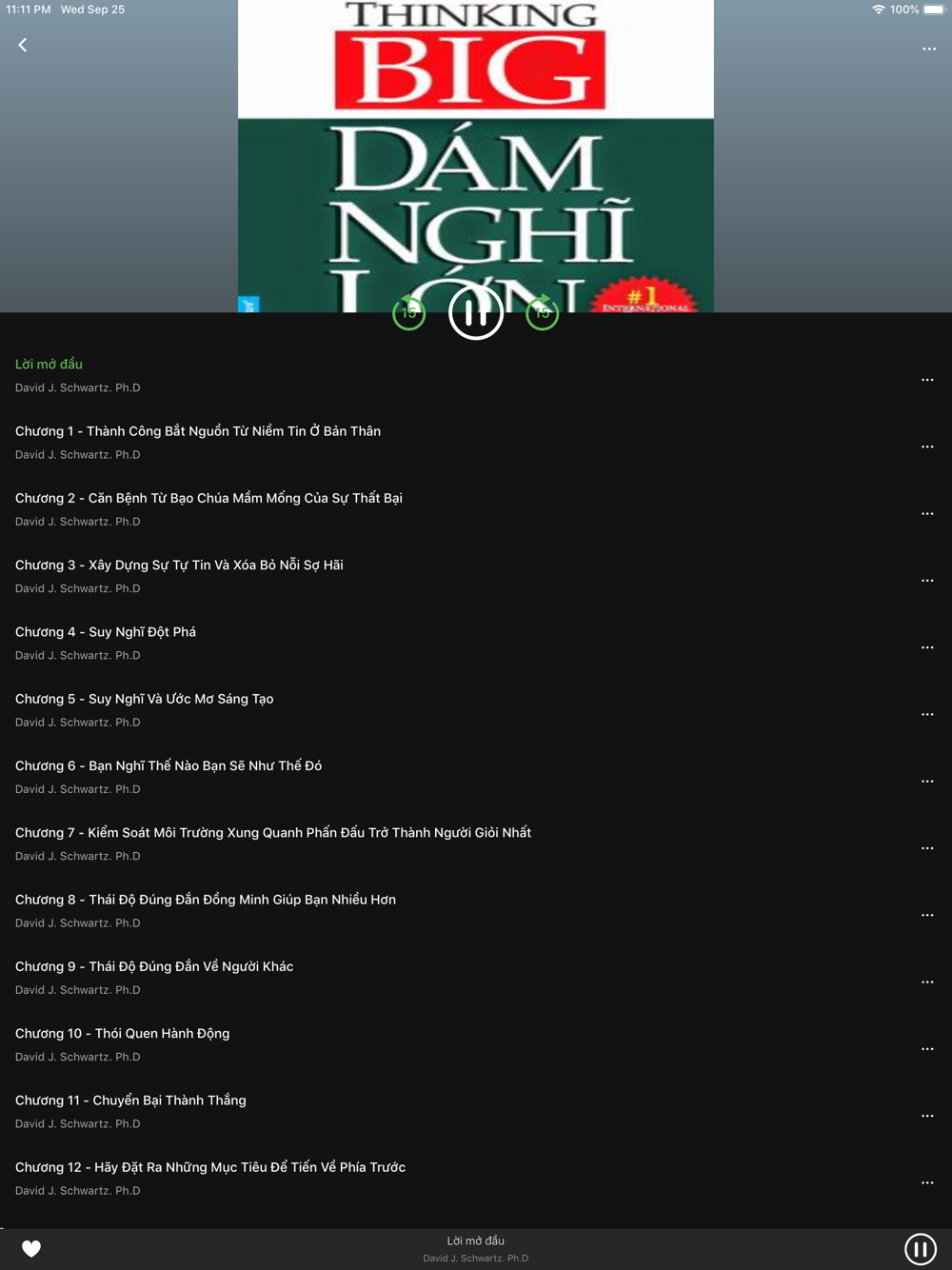952x1270 pixels.
Task: Tap the battery indicator in status bar
Action: 934,10
